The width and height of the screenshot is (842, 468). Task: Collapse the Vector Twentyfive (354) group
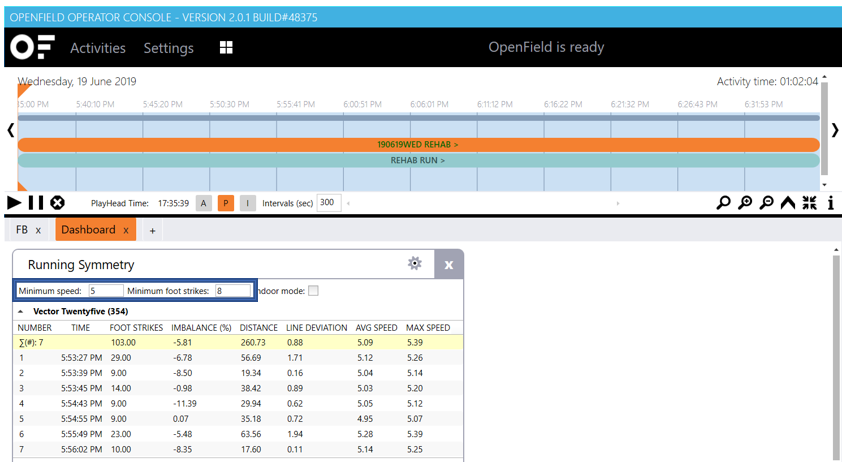[x=20, y=311]
